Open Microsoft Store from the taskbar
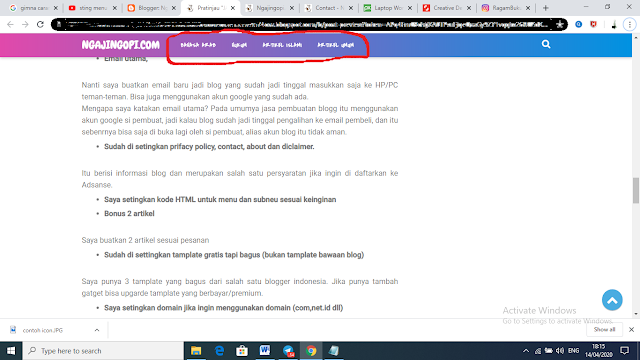 [242, 351]
